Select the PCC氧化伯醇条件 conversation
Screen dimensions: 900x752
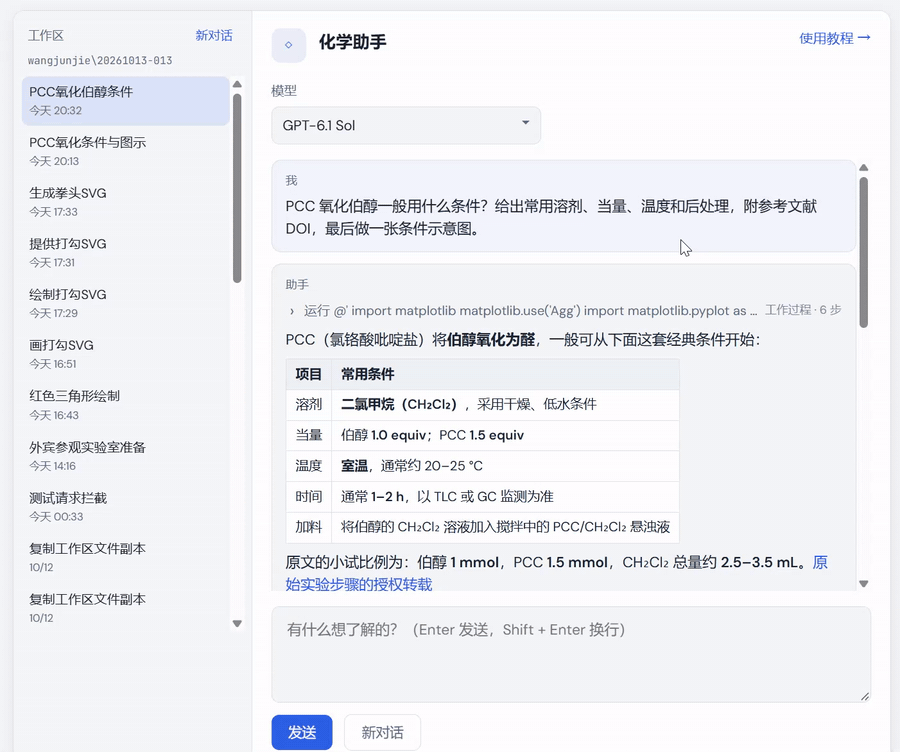pos(126,101)
